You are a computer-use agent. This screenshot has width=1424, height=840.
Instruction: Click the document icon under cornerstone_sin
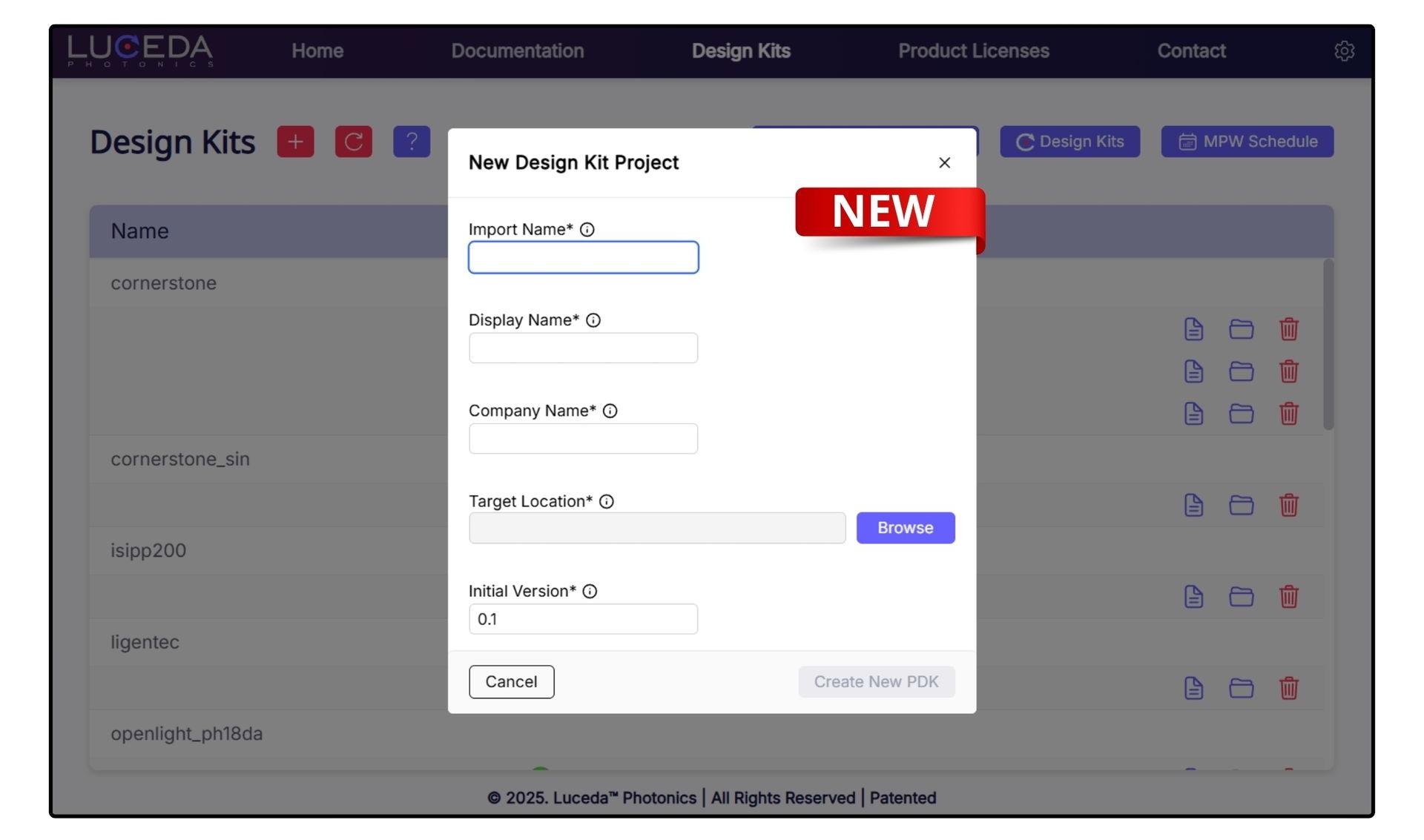[1193, 506]
